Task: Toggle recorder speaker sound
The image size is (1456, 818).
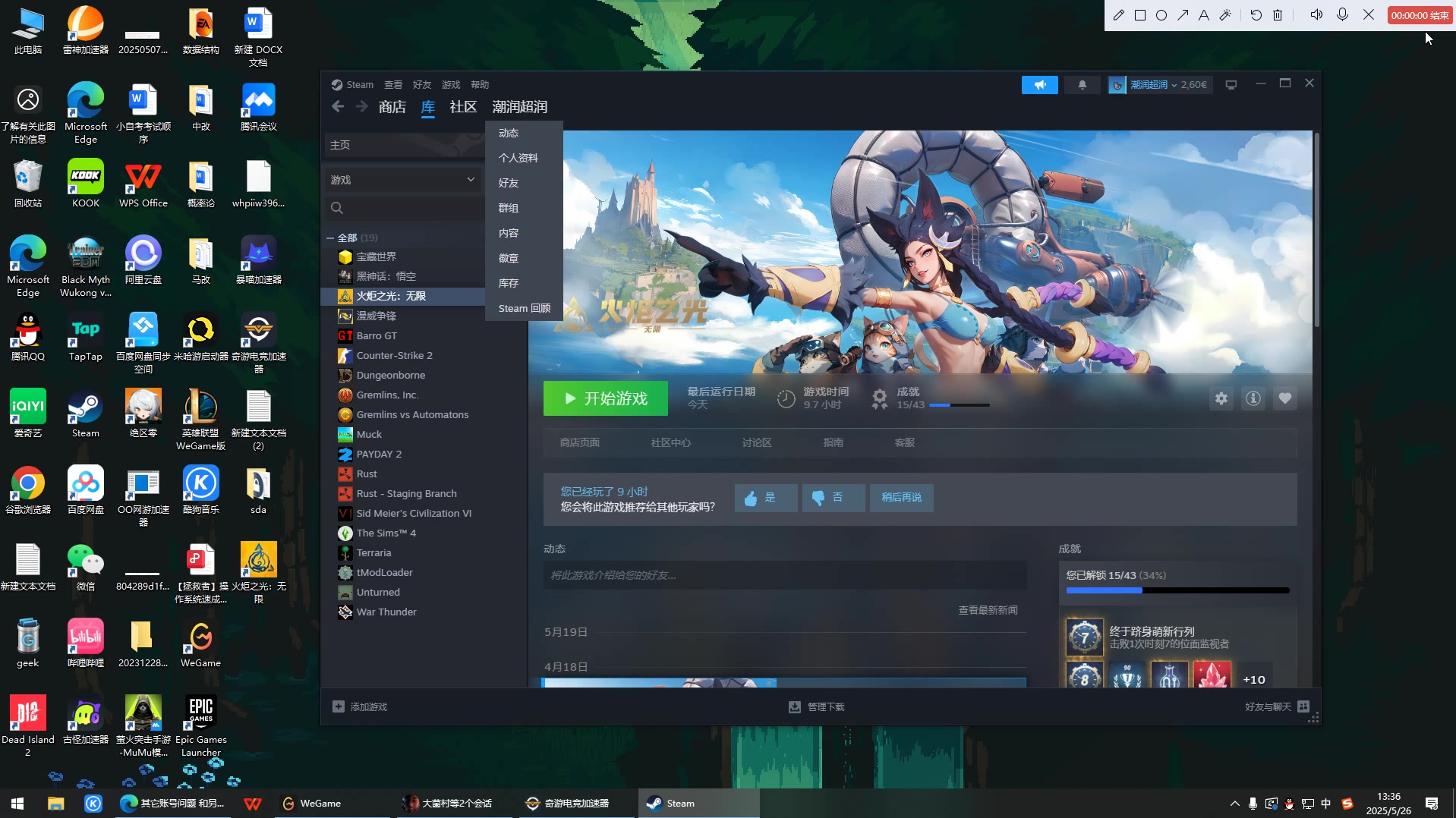Action: tap(1316, 15)
